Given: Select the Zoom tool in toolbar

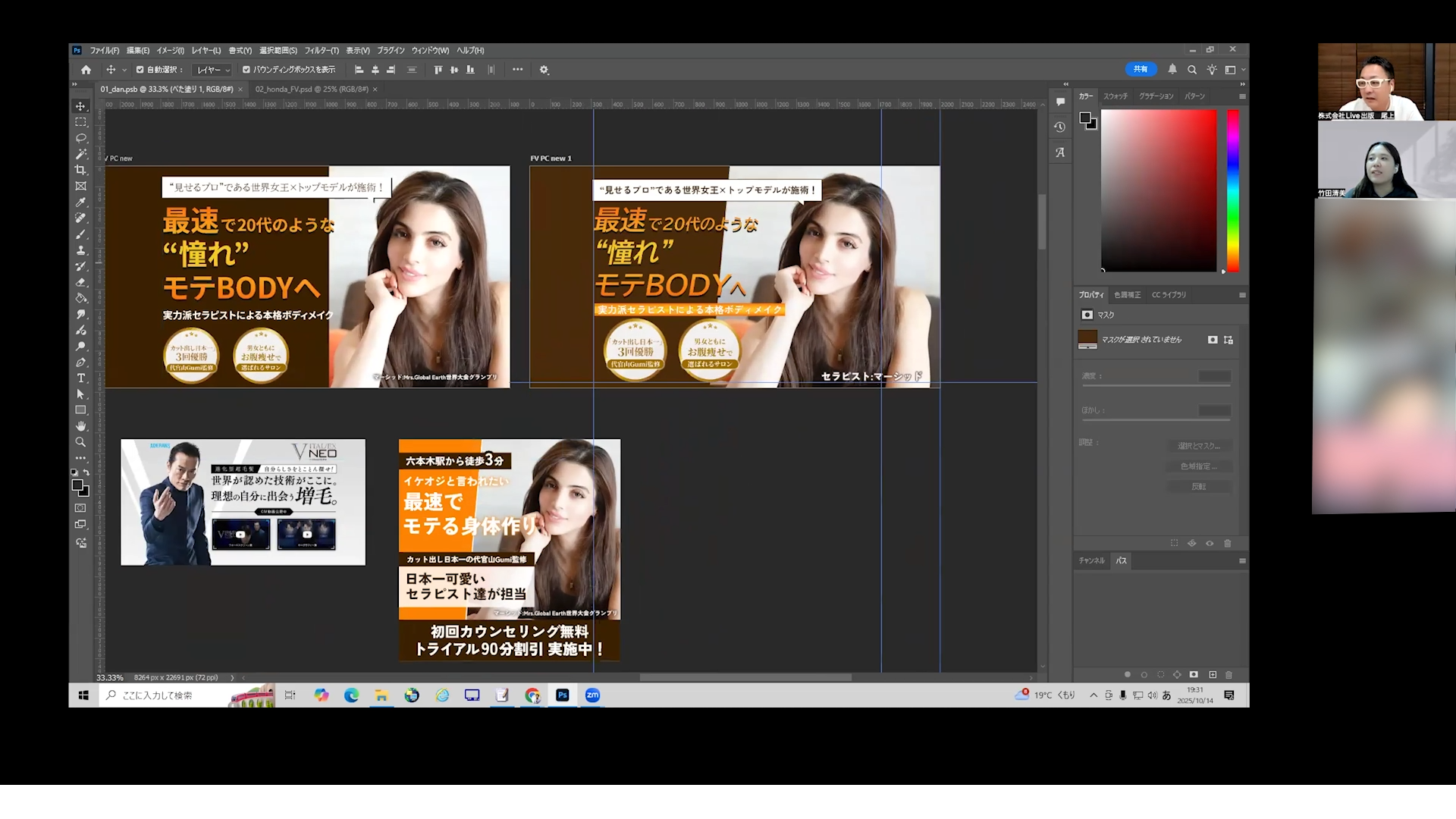Looking at the screenshot, I should click(x=80, y=442).
